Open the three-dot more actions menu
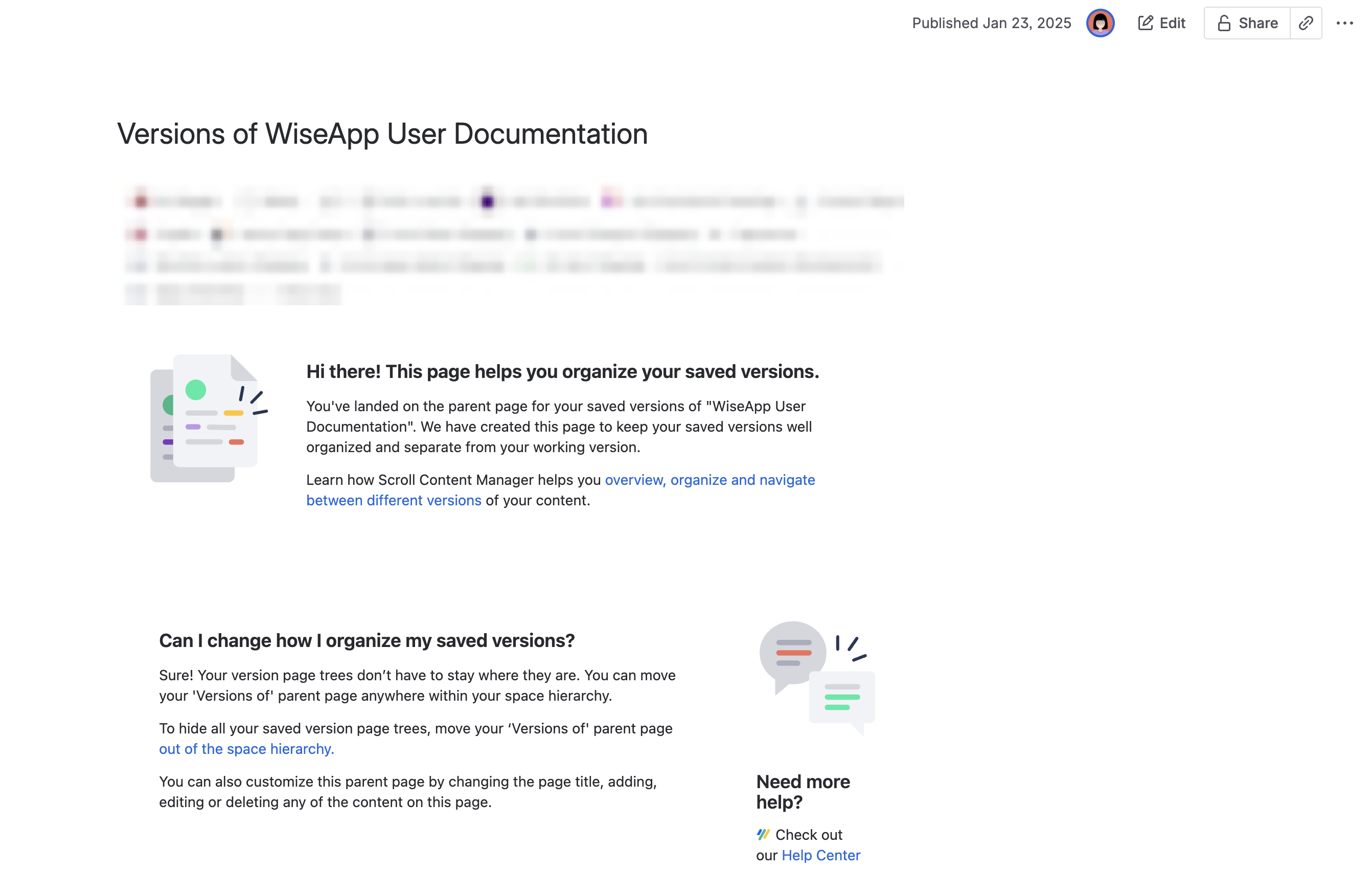The image size is (1372, 870). (x=1344, y=23)
